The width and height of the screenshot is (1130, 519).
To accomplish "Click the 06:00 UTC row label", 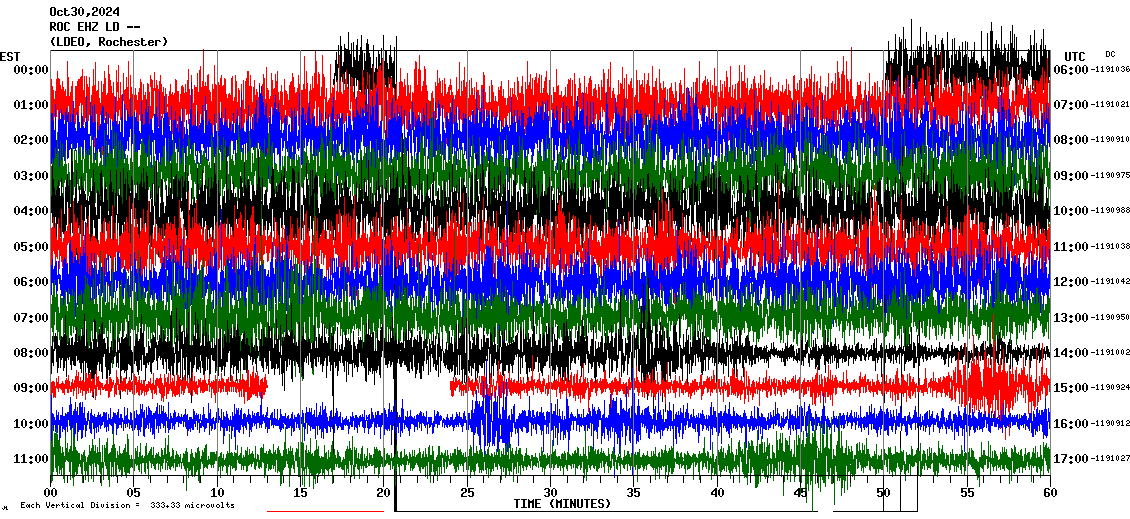I will pos(1071,70).
